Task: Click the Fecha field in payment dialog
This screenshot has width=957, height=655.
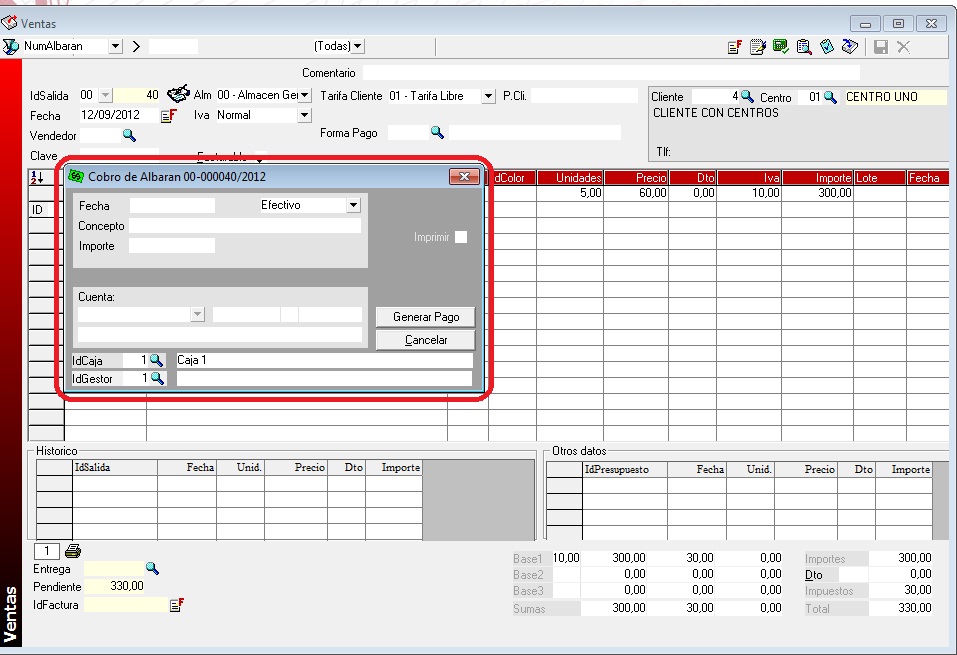Action: [172, 206]
